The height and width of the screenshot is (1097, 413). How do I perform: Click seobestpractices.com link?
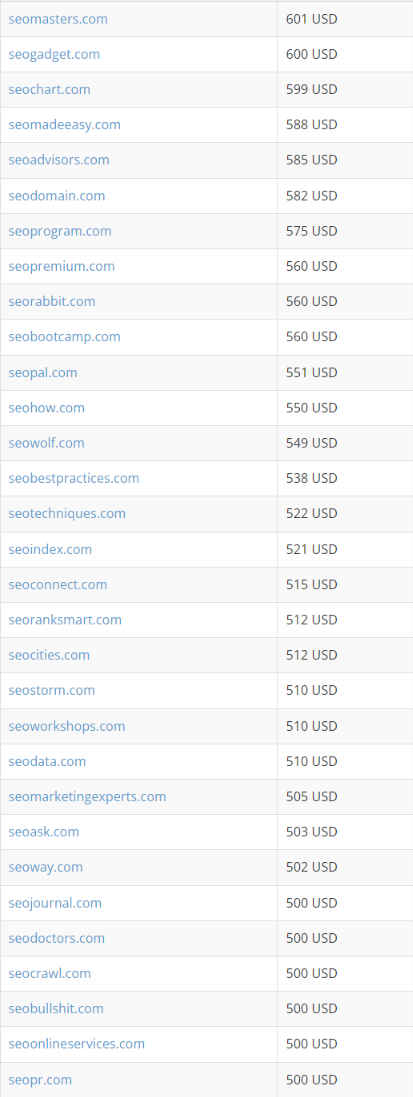tap(74, 478)
